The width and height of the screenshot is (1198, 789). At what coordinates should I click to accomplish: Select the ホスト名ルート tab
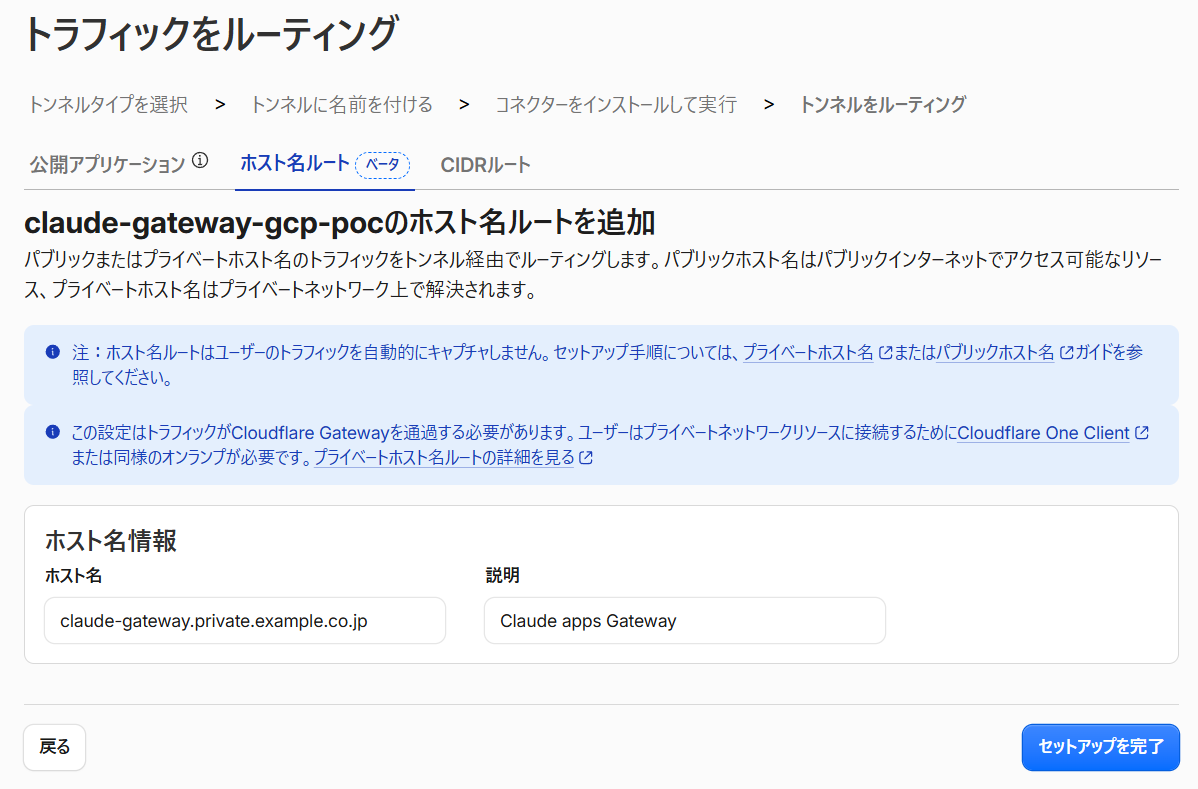295,163
